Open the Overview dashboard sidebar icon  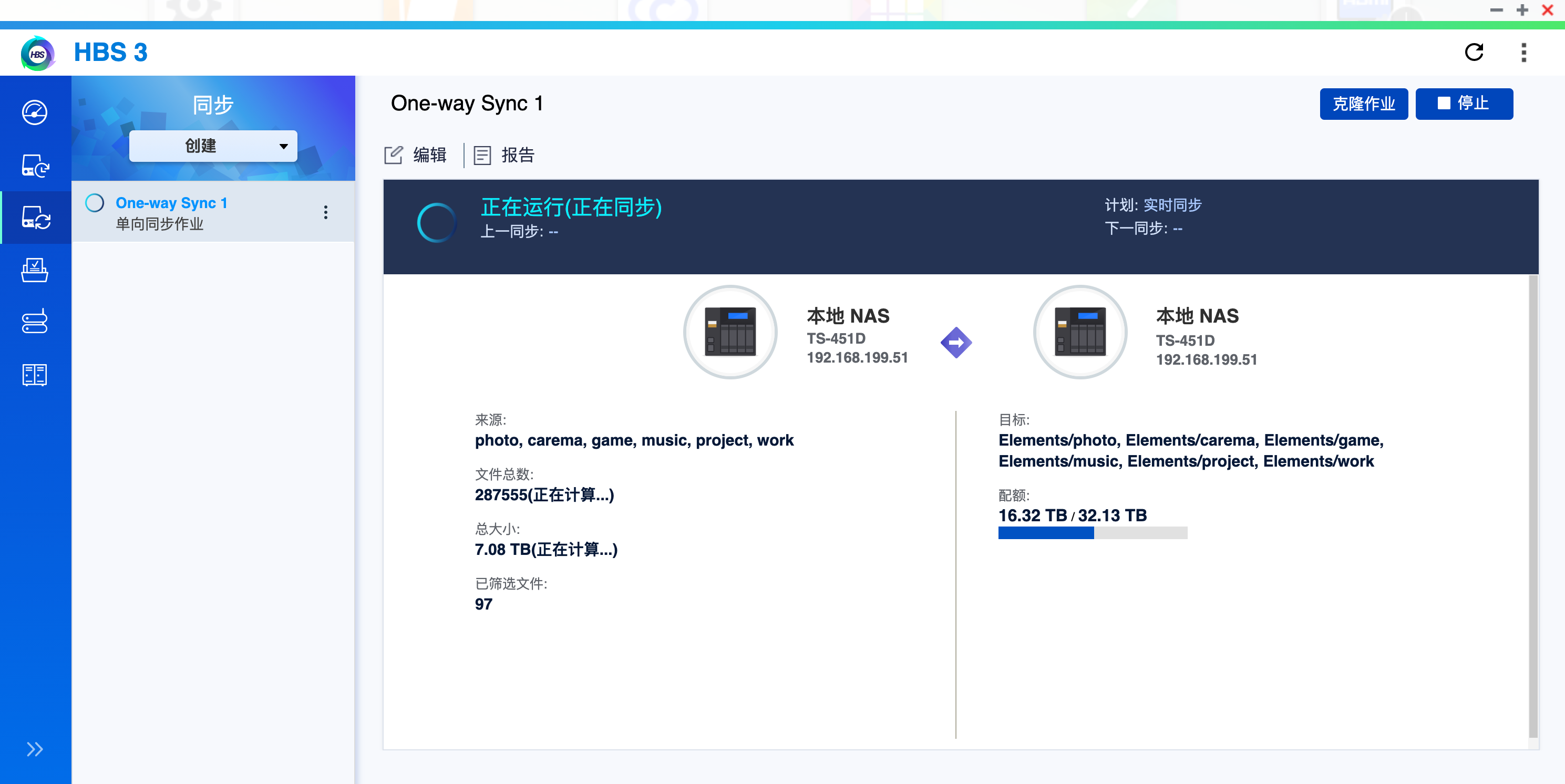(35, 112)
